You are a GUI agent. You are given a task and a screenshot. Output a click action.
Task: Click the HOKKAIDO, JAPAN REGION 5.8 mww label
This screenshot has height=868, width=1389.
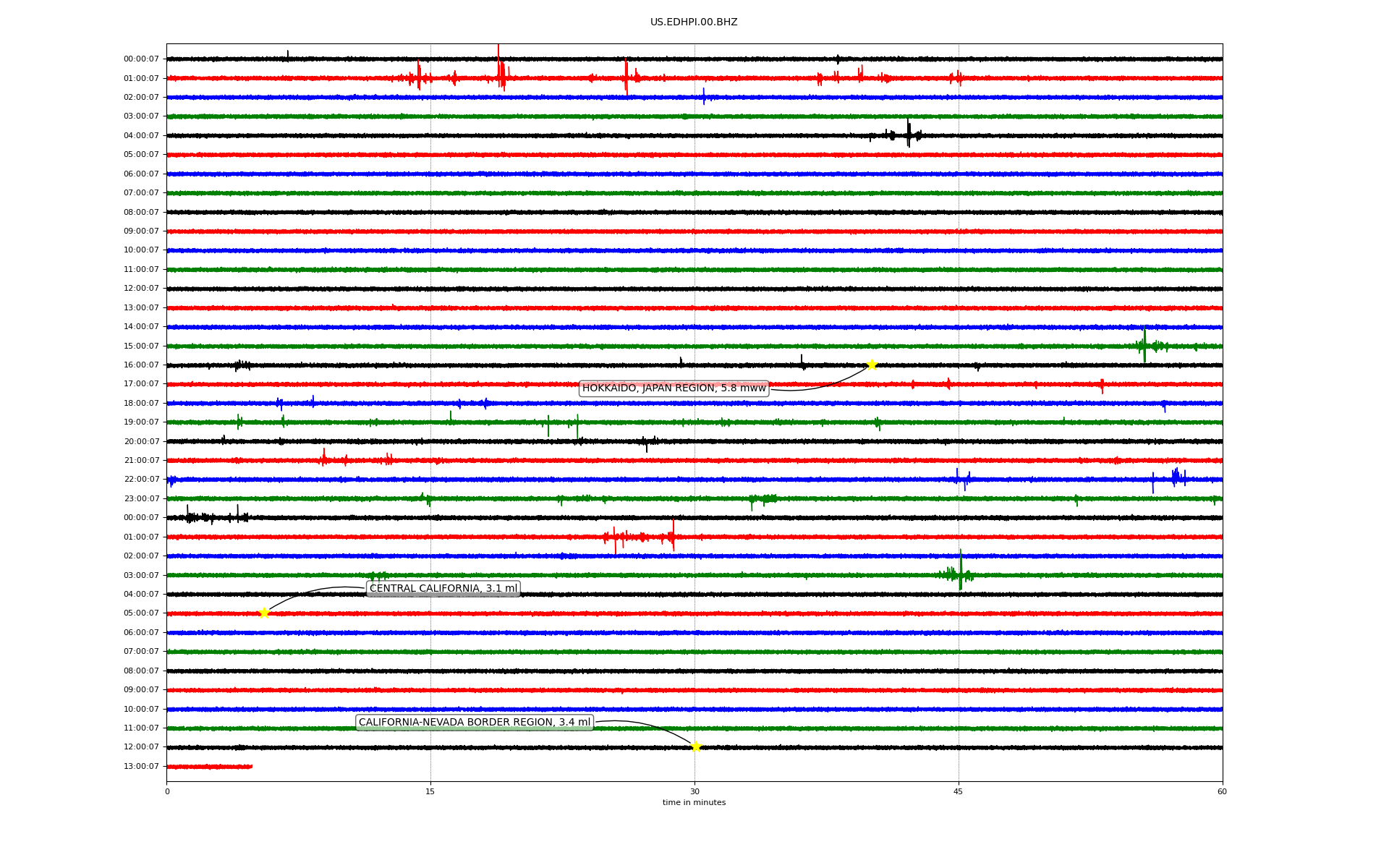pyautogui.click(x=674, y=388)
